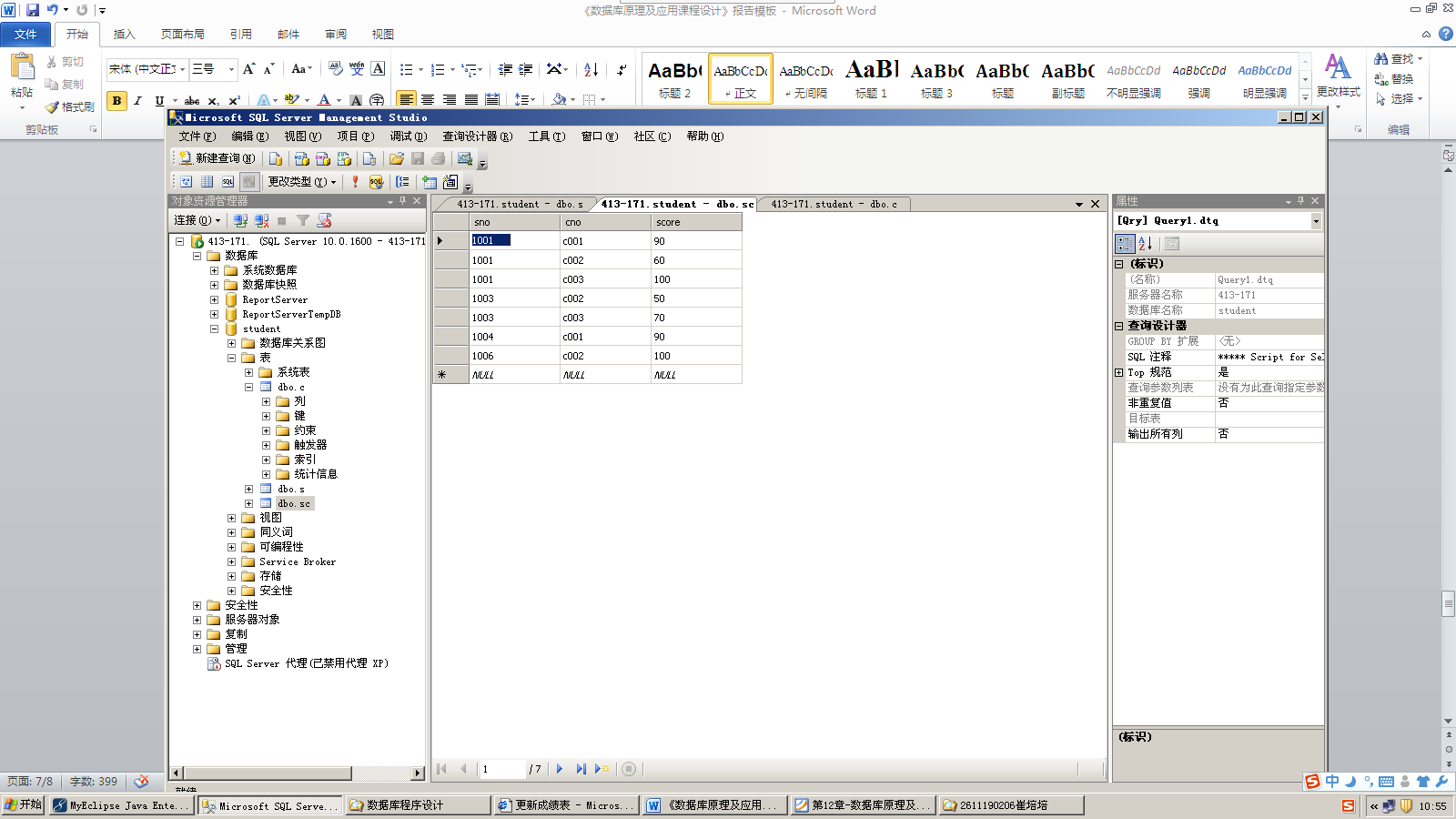Collapse the student database node
Viewport: 1456px width, 819px height.
pyautogui.click(x=214, y=329)
